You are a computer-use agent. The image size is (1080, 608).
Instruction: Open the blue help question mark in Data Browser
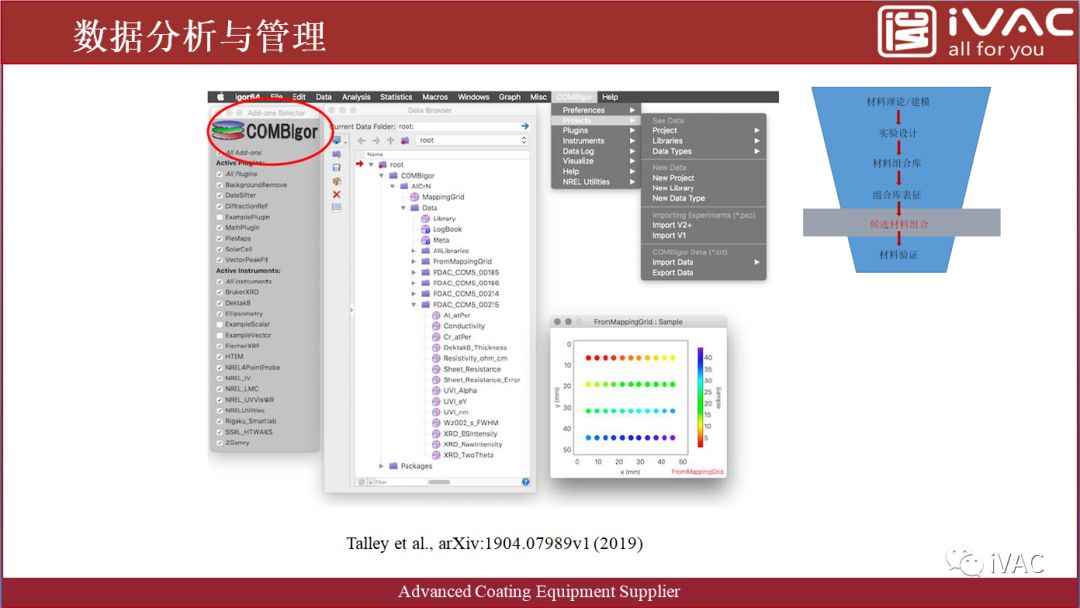coord(526,482)
